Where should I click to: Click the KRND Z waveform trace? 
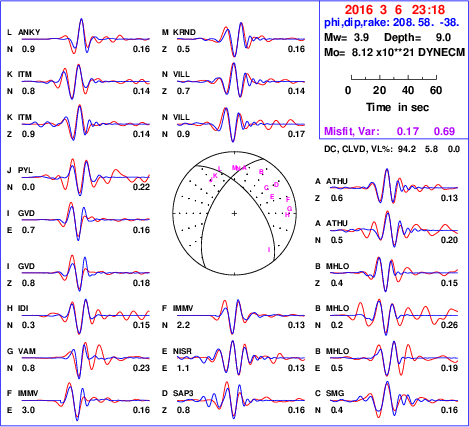point(241,39)
